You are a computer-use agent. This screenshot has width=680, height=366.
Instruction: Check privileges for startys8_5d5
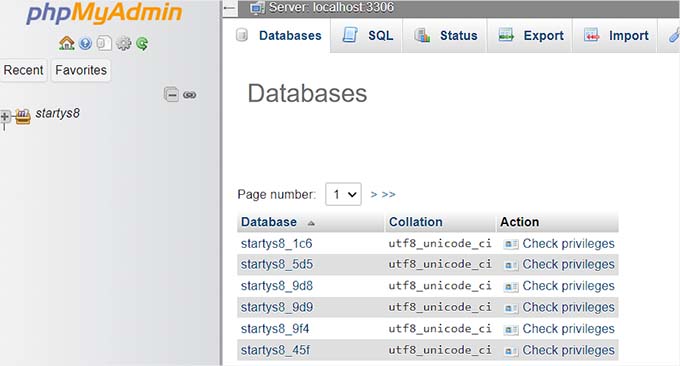[568, 265]
